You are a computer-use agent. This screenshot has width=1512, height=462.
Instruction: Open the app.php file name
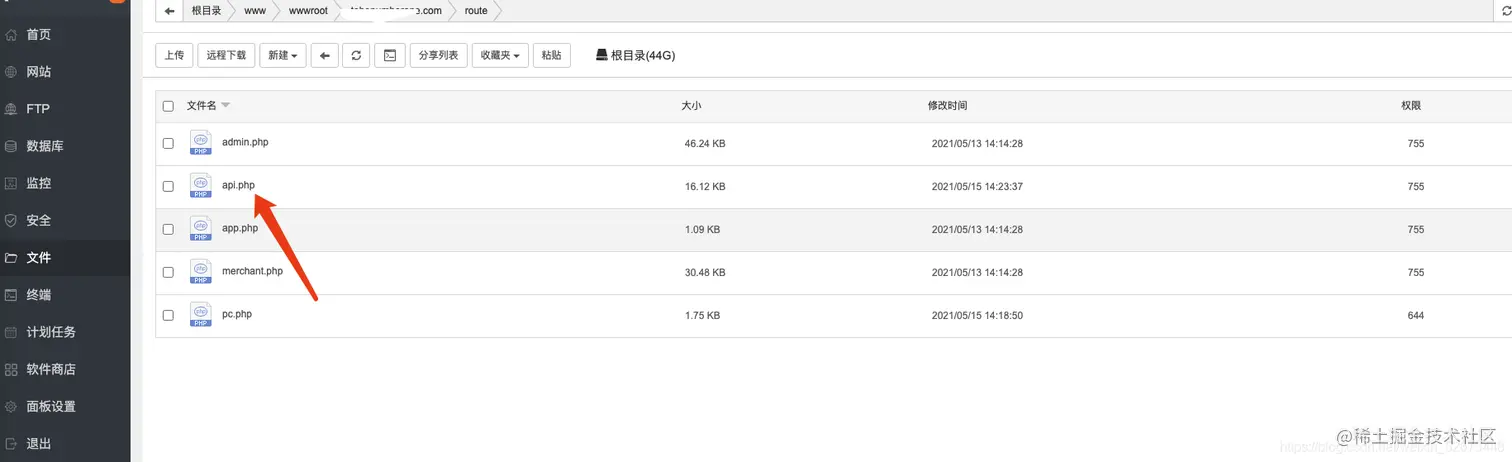[x=240, y=228]
